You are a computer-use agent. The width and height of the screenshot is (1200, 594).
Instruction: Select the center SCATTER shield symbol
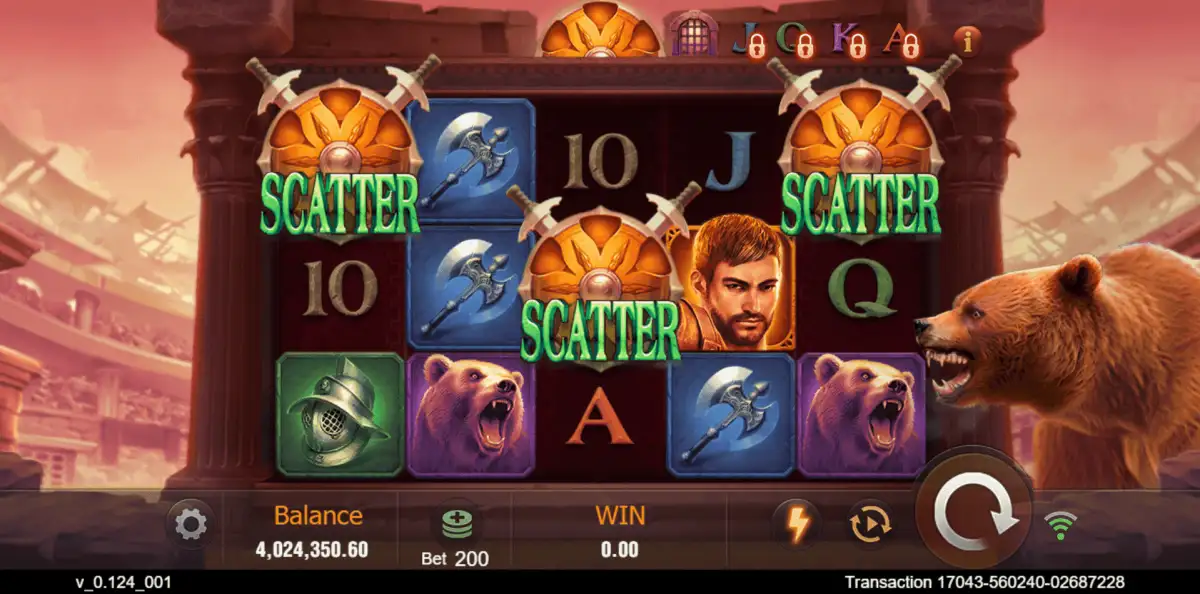601,275
